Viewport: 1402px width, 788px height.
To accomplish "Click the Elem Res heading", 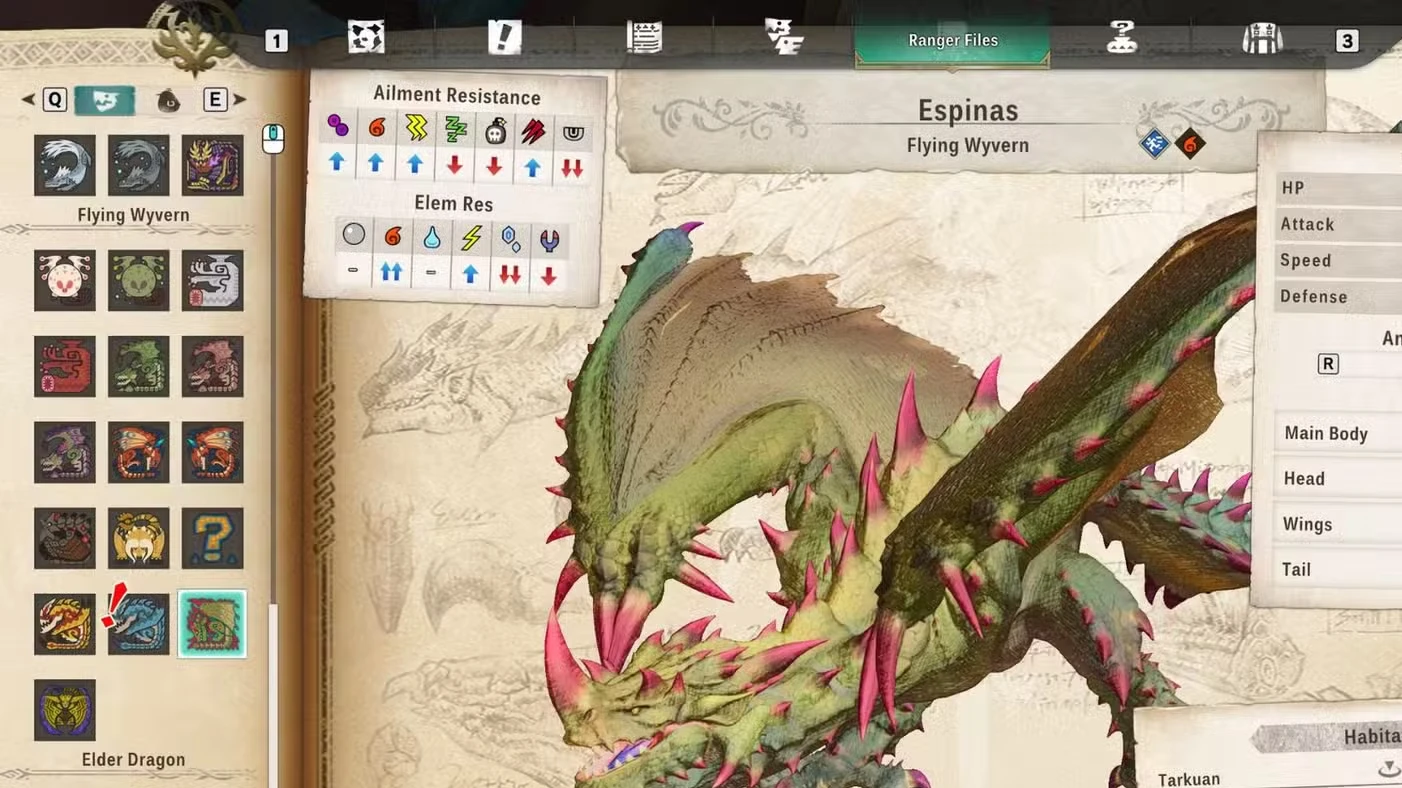I will 453,203.
